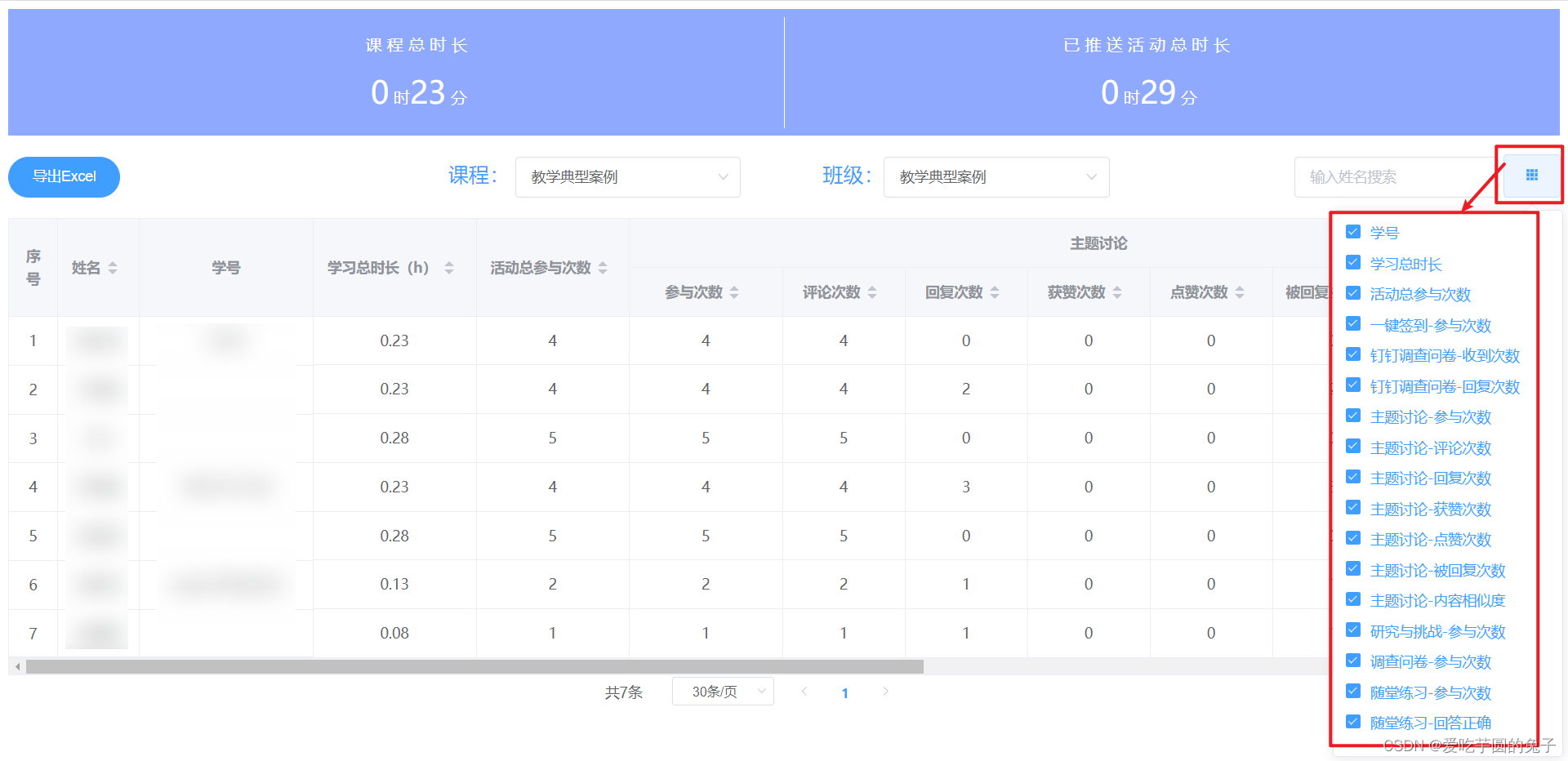
Task: Sort by 获赞次数 column arrows
Action: (x=1117, y=292)
